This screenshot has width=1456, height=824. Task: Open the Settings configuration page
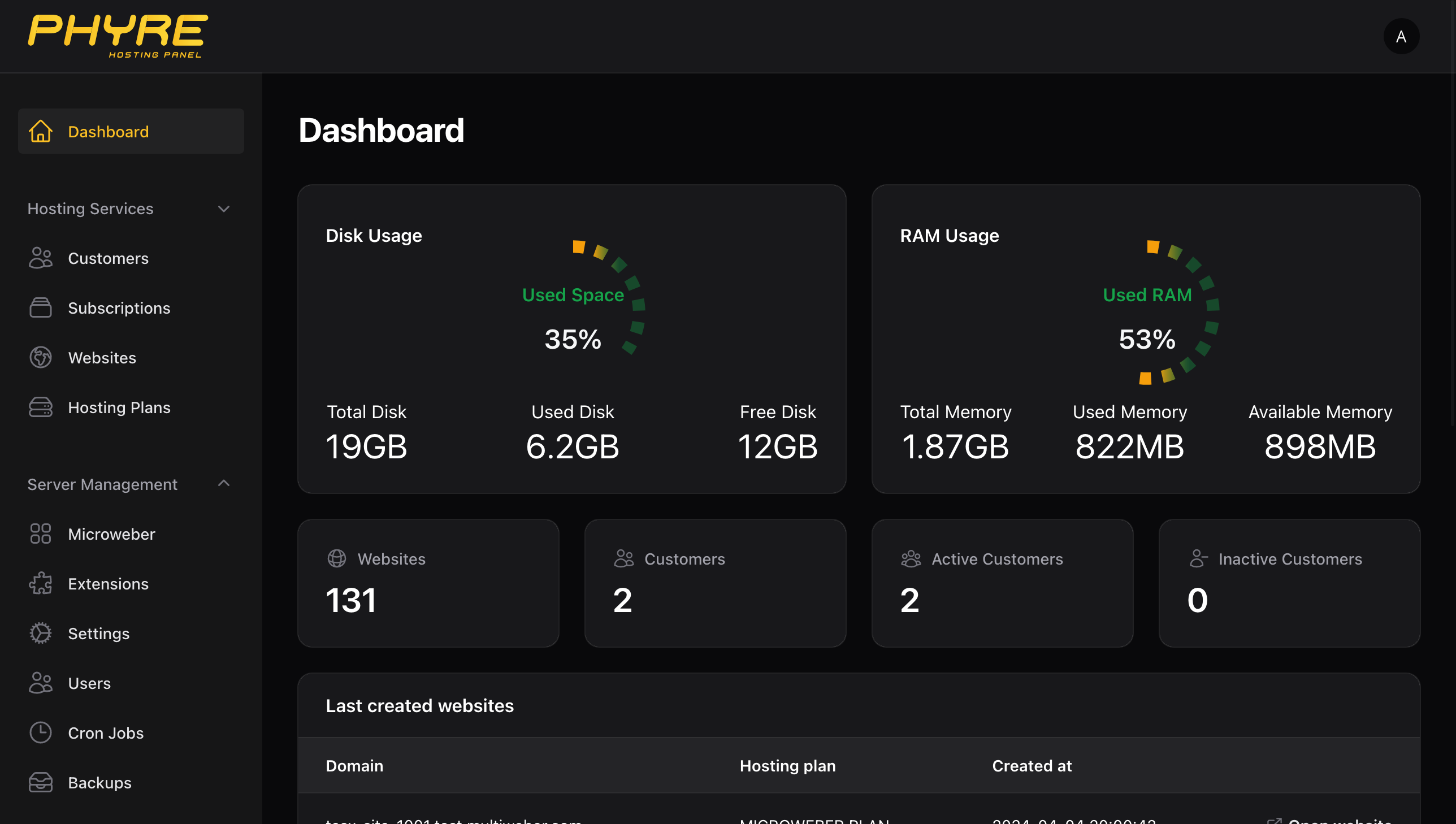pyautogui.click(x=98, y=633)
